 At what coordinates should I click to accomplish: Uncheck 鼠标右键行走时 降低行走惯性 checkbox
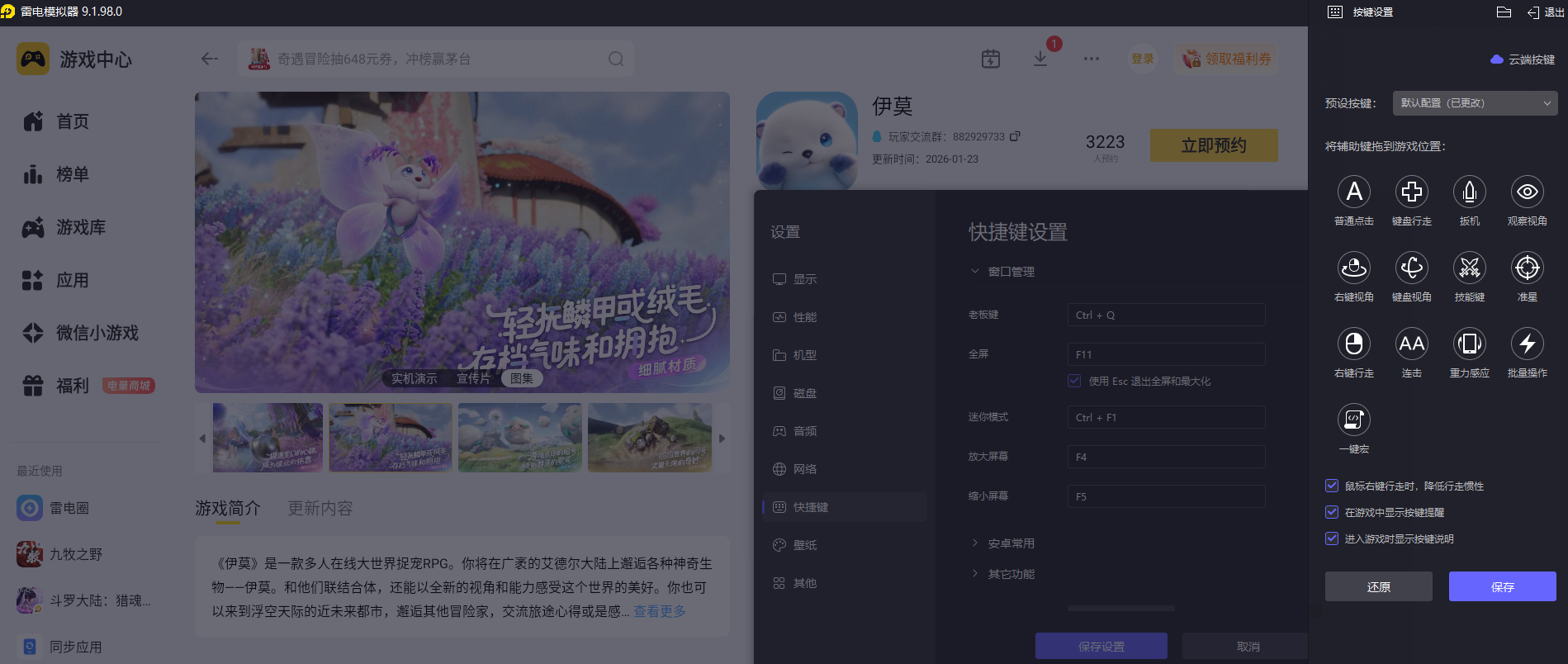tap(1332, 486)
